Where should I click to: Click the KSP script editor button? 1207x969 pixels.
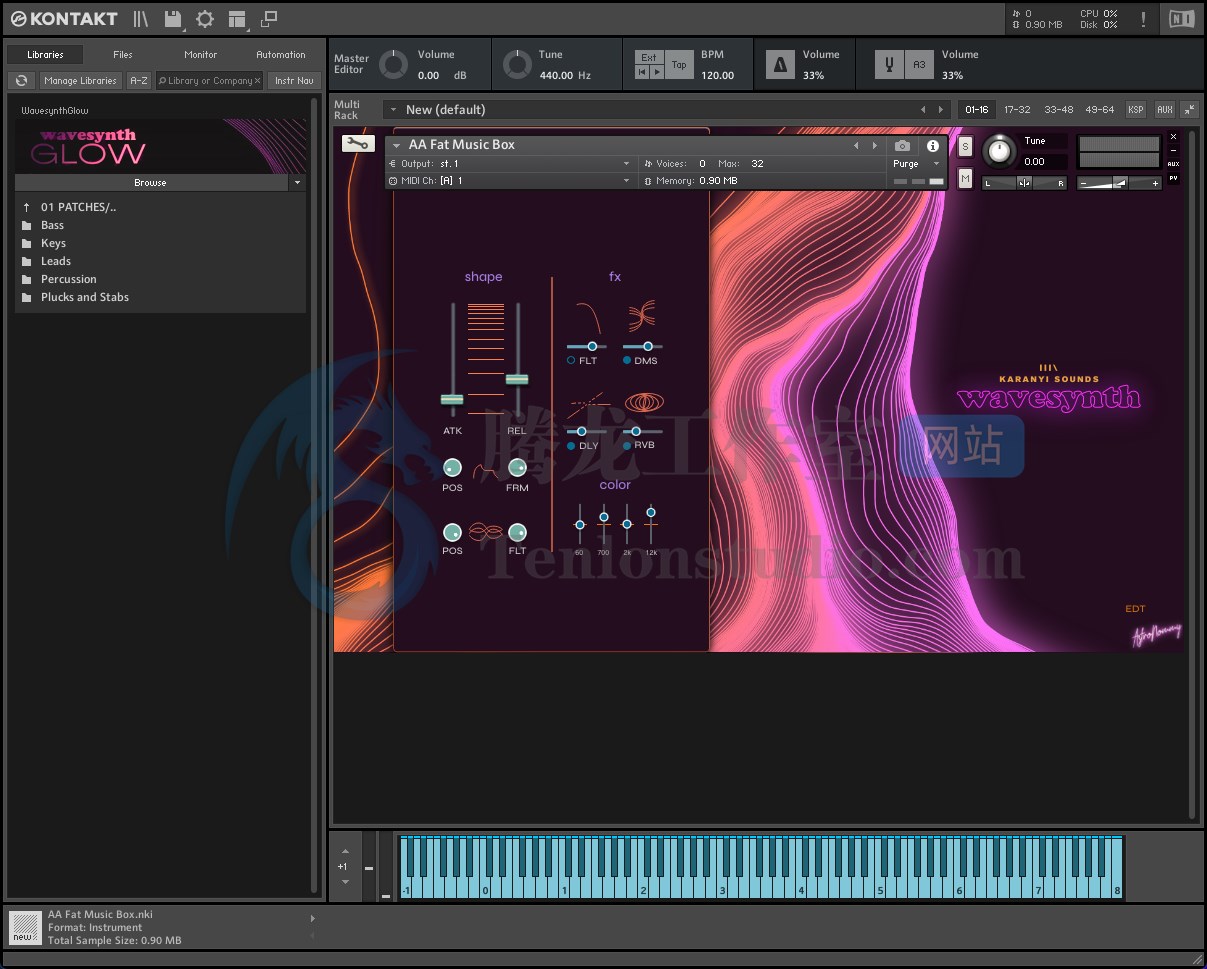coord(1136,110)
